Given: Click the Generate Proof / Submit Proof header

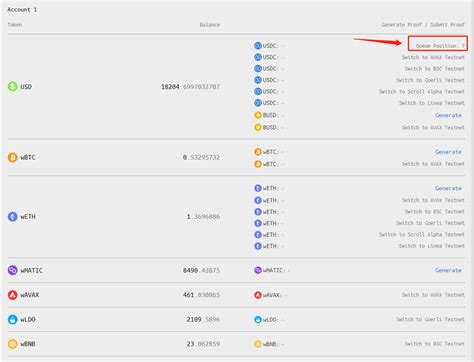Looking at the screenshot, I should pos(423,25).
